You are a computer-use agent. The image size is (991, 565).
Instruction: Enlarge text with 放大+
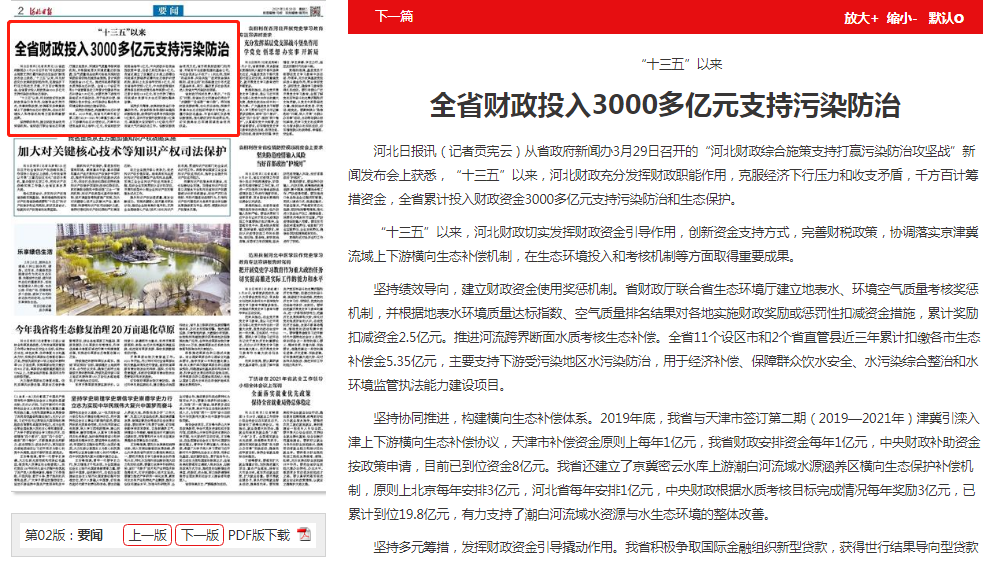[860, 17]
